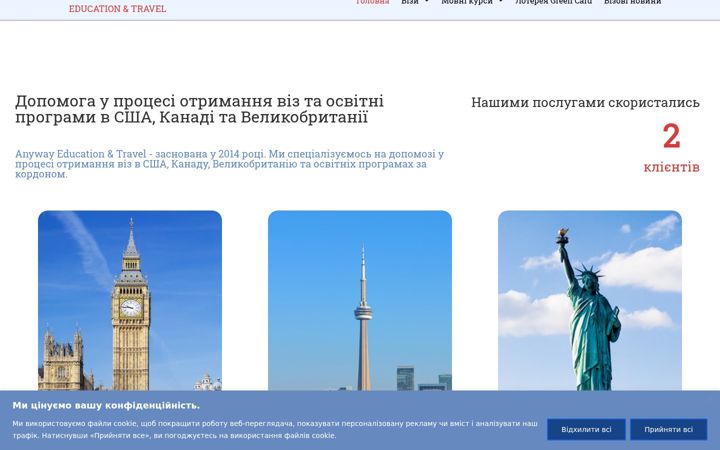Click the heading 'Допомога у процесі отримання віз'
Viewport: 720px width, 450px height.
(199, 109)
